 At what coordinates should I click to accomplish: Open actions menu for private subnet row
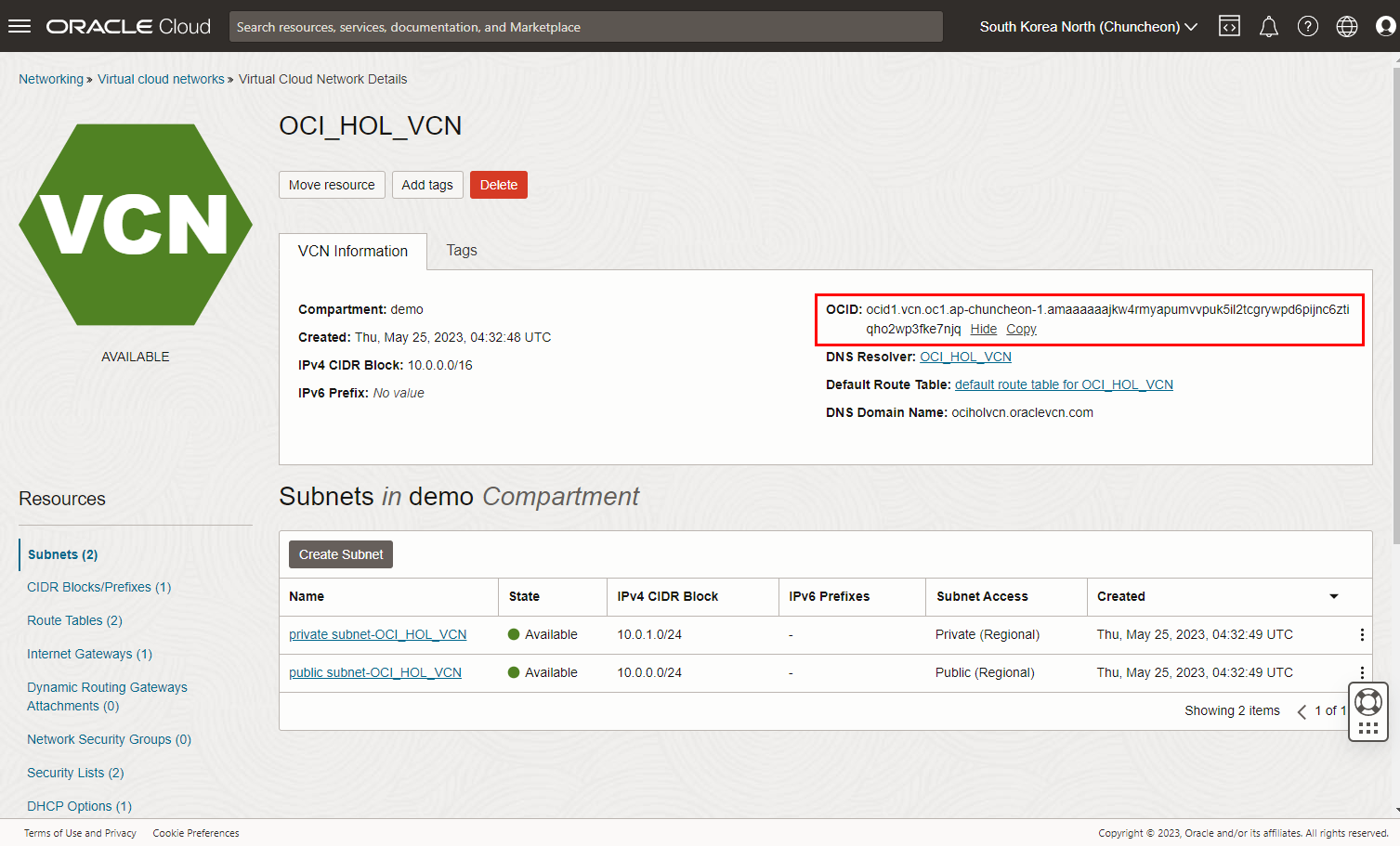pyautogui.click(x=1362, y=634)
